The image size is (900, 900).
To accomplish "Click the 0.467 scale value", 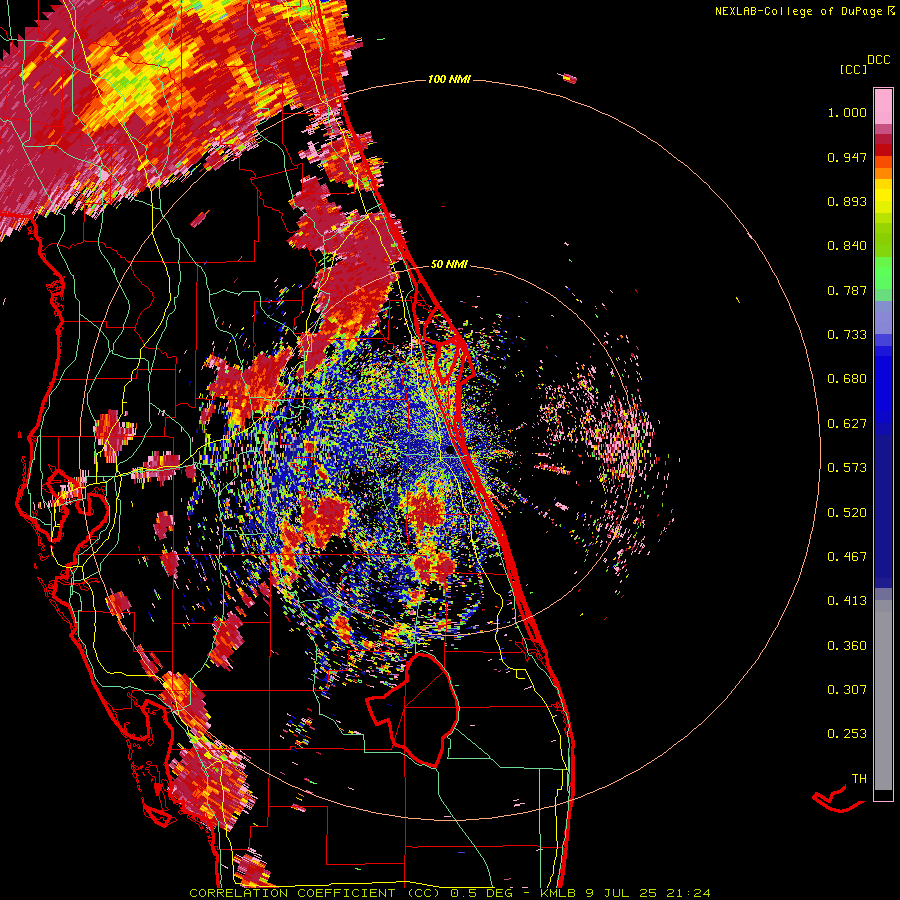I will point(847,557).
